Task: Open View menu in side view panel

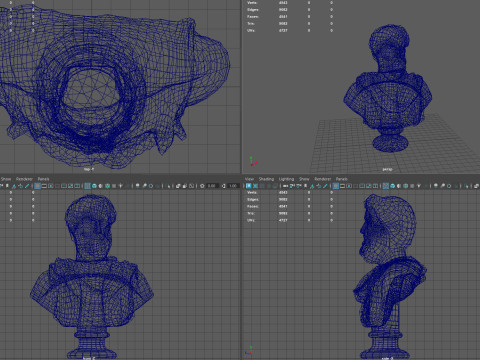Action: [x=249, y=179]
